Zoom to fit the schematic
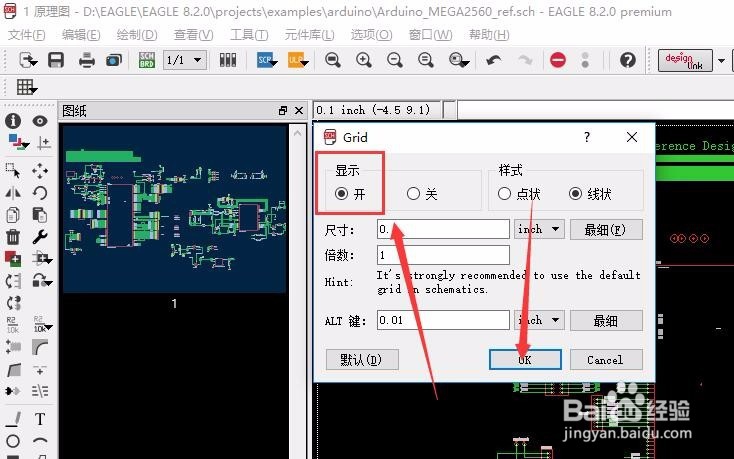 tap(333, 60)
